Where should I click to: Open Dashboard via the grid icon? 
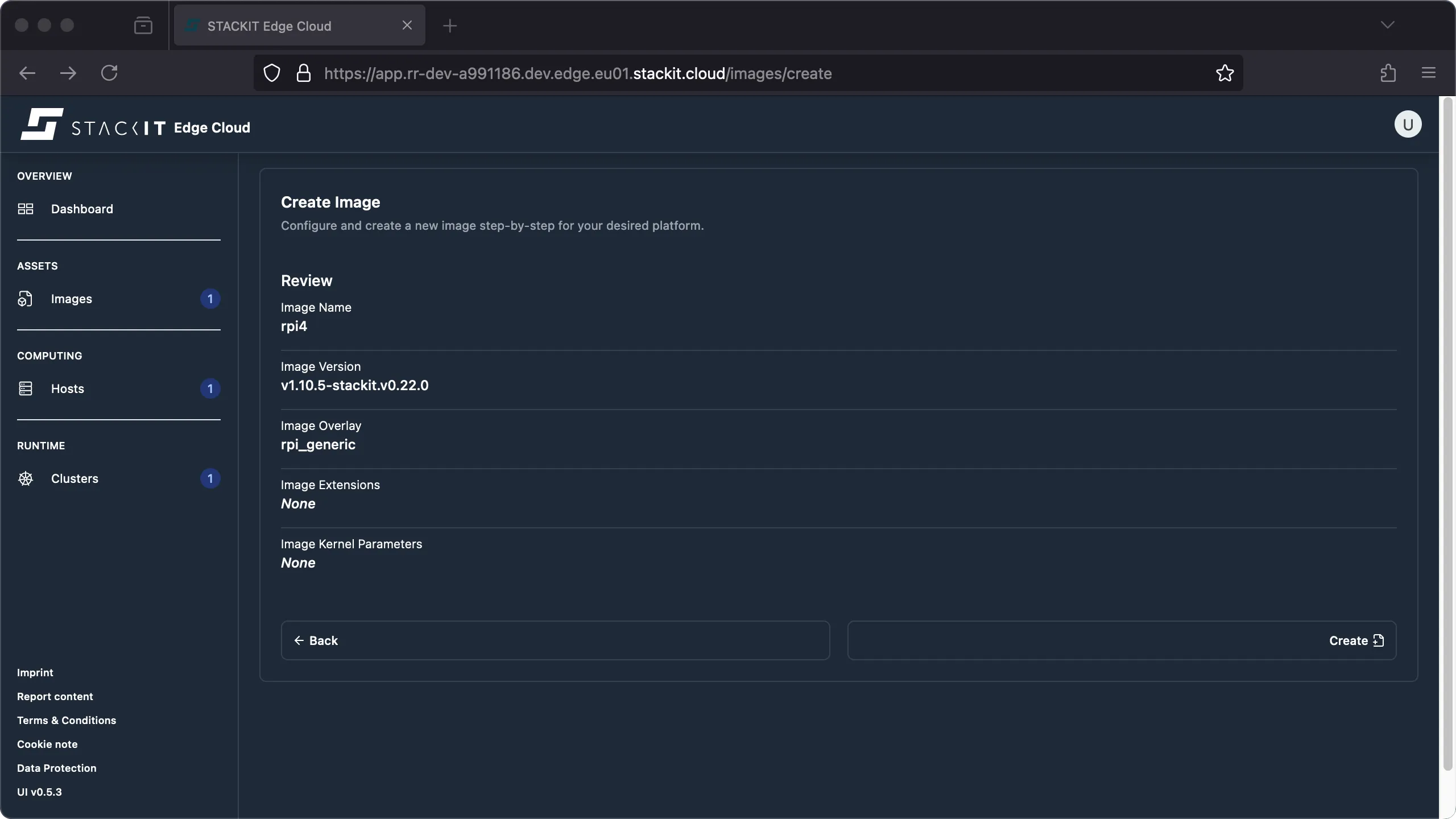pos(26,209)
